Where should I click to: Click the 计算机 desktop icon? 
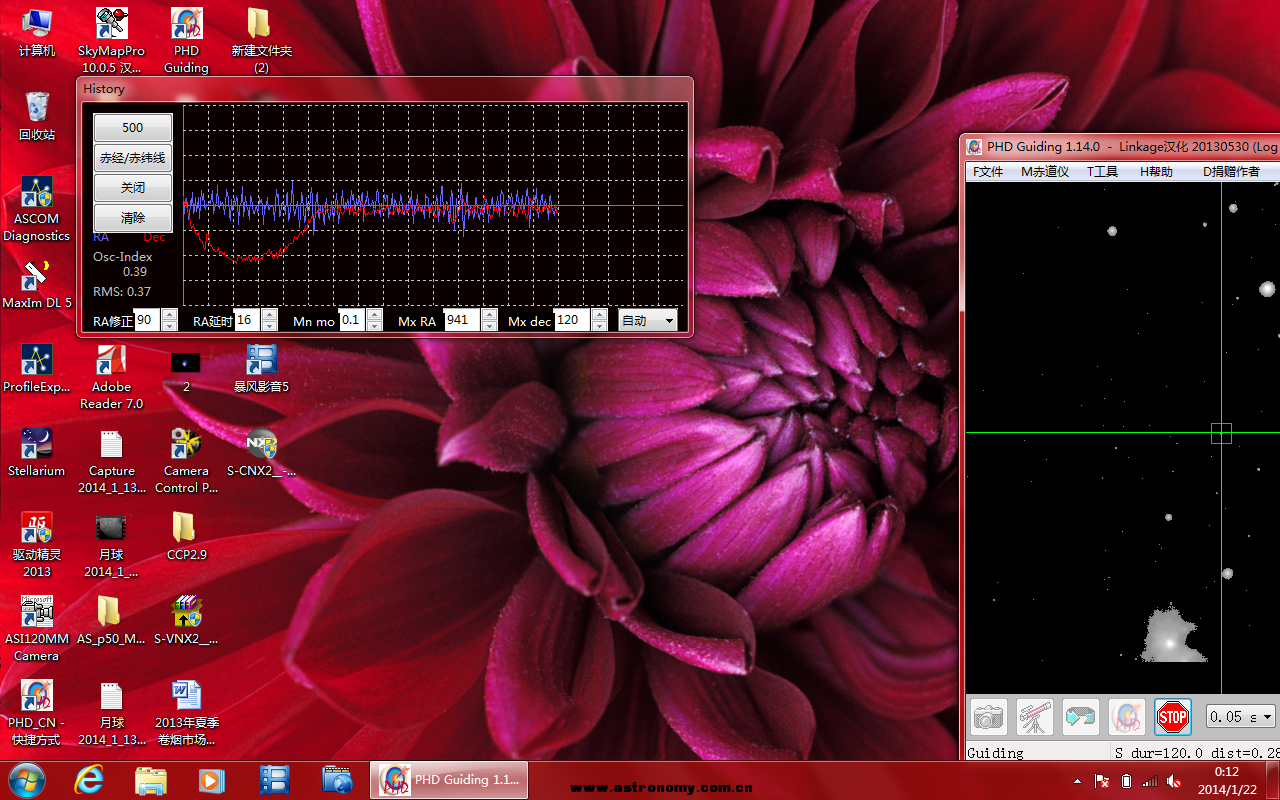pyautogui.click(x=37, y=33)
